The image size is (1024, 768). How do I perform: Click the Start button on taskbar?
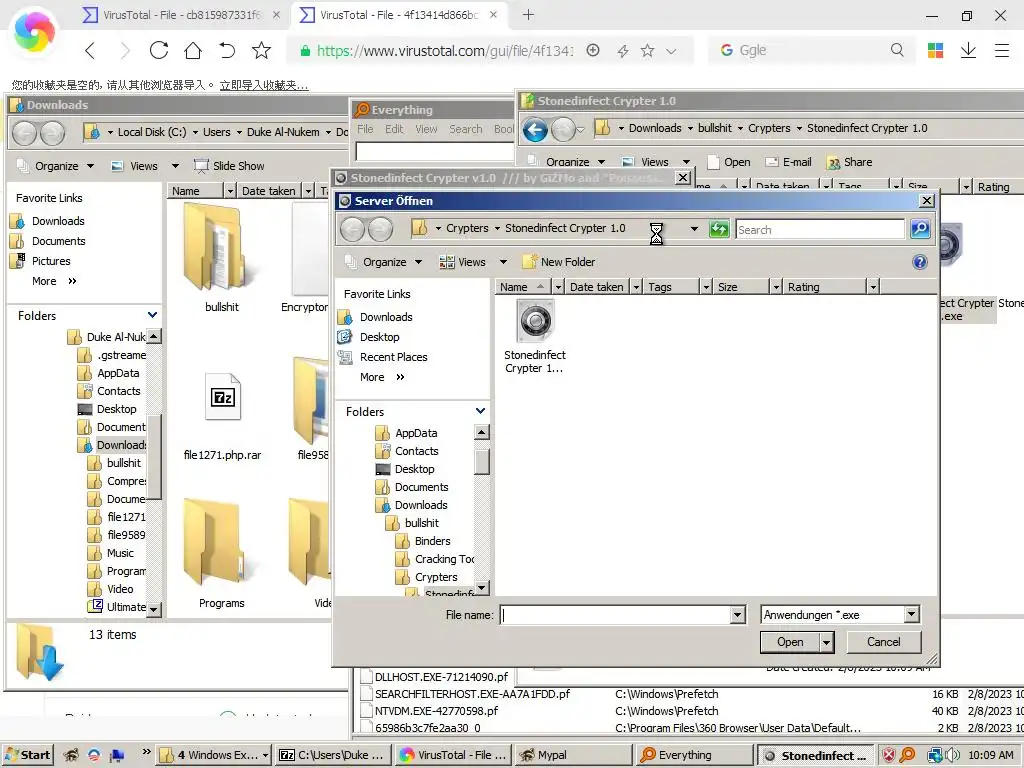[27, 755]
